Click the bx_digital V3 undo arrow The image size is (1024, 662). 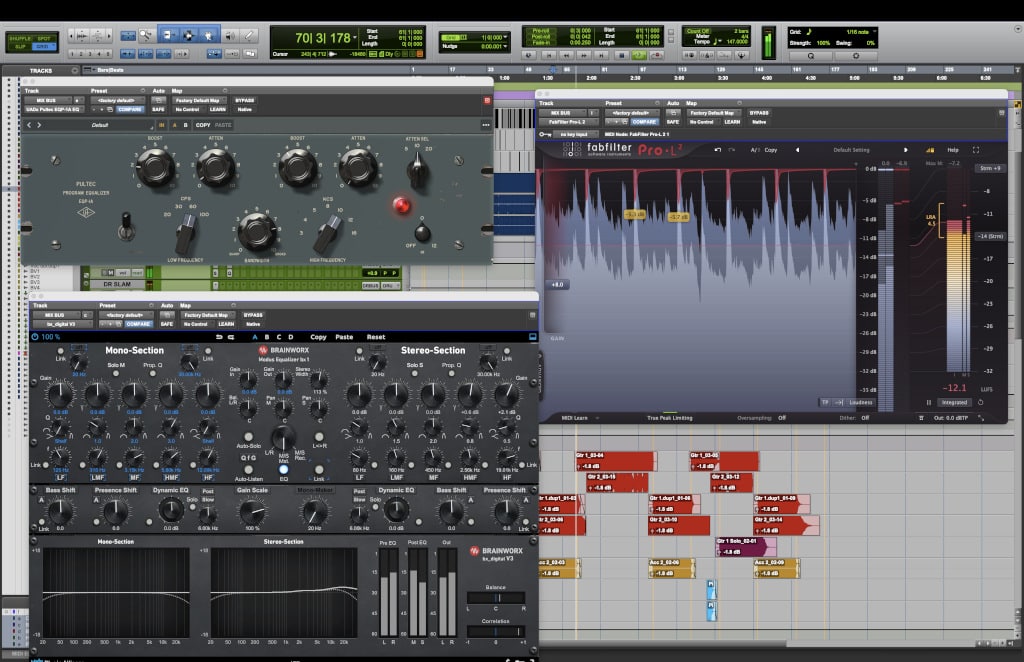click(x=219, y=337)
